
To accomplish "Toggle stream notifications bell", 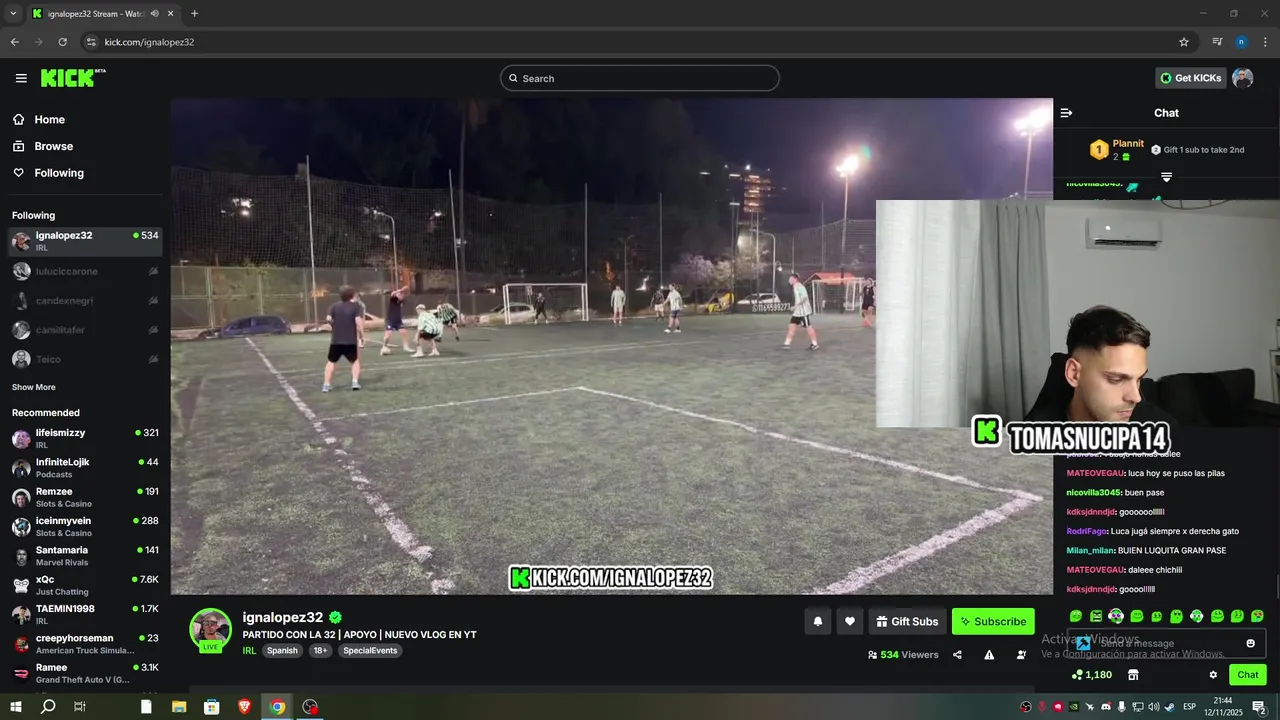I will coord(817,621).
